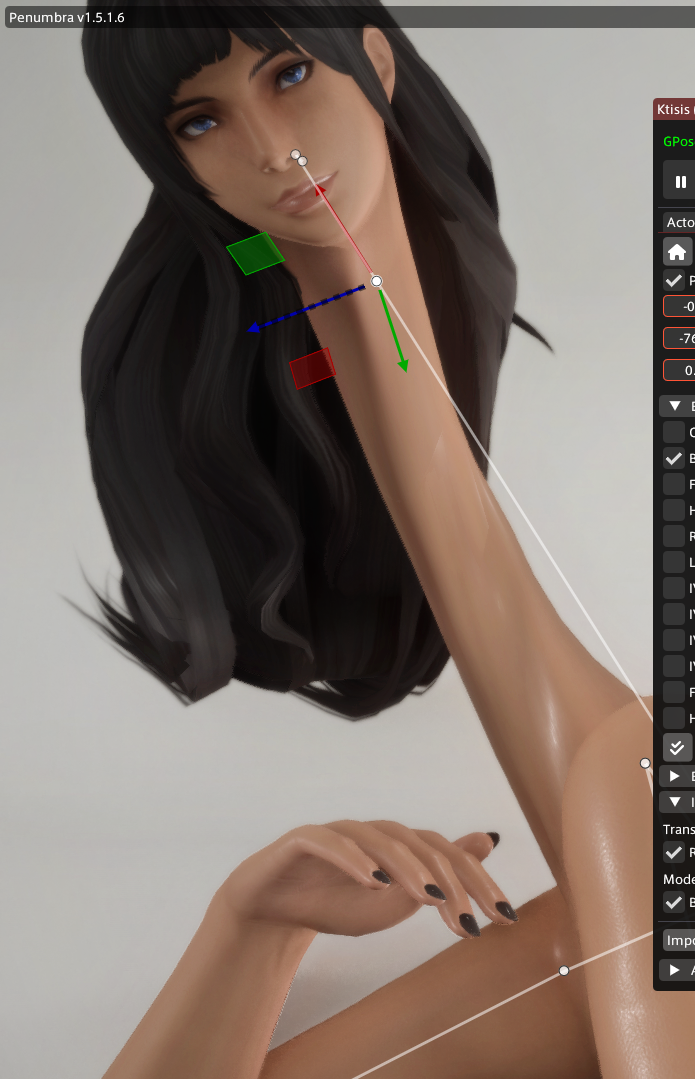The image size is (695, 1079).
Task: Click the home icon button in Ktisis
Action: pyautogui.click(x=677, y=252)
